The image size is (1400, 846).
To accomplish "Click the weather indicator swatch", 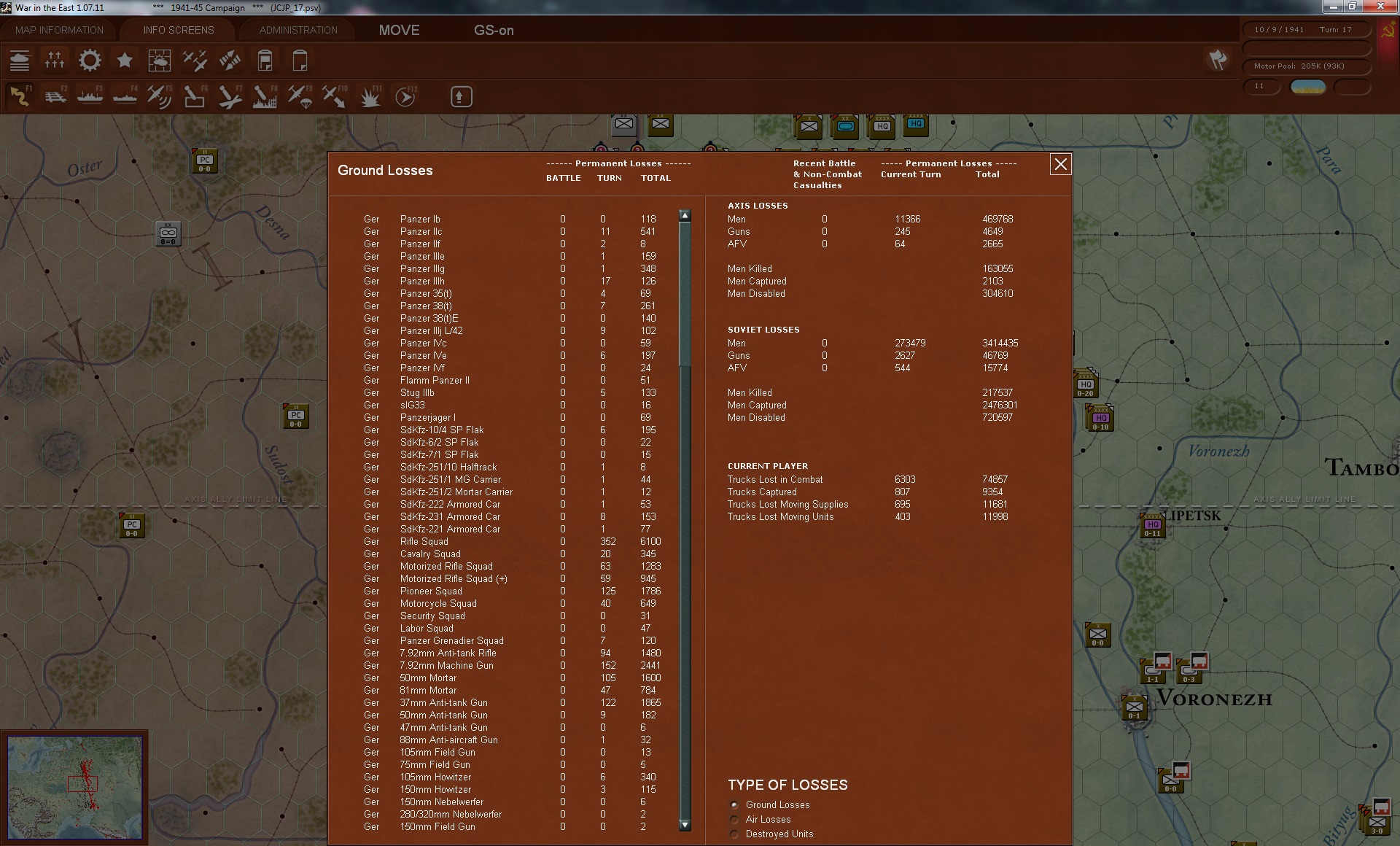I will pos(1308,87).
